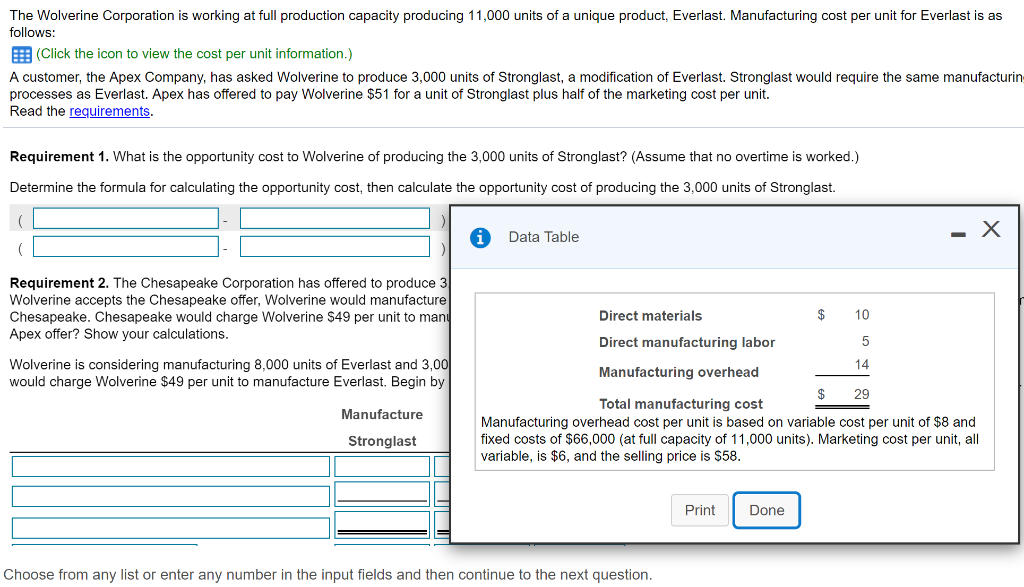Click the Requirement 1 heading
This screenshot has height=587, width=1024.
click(x=59, y=157)
